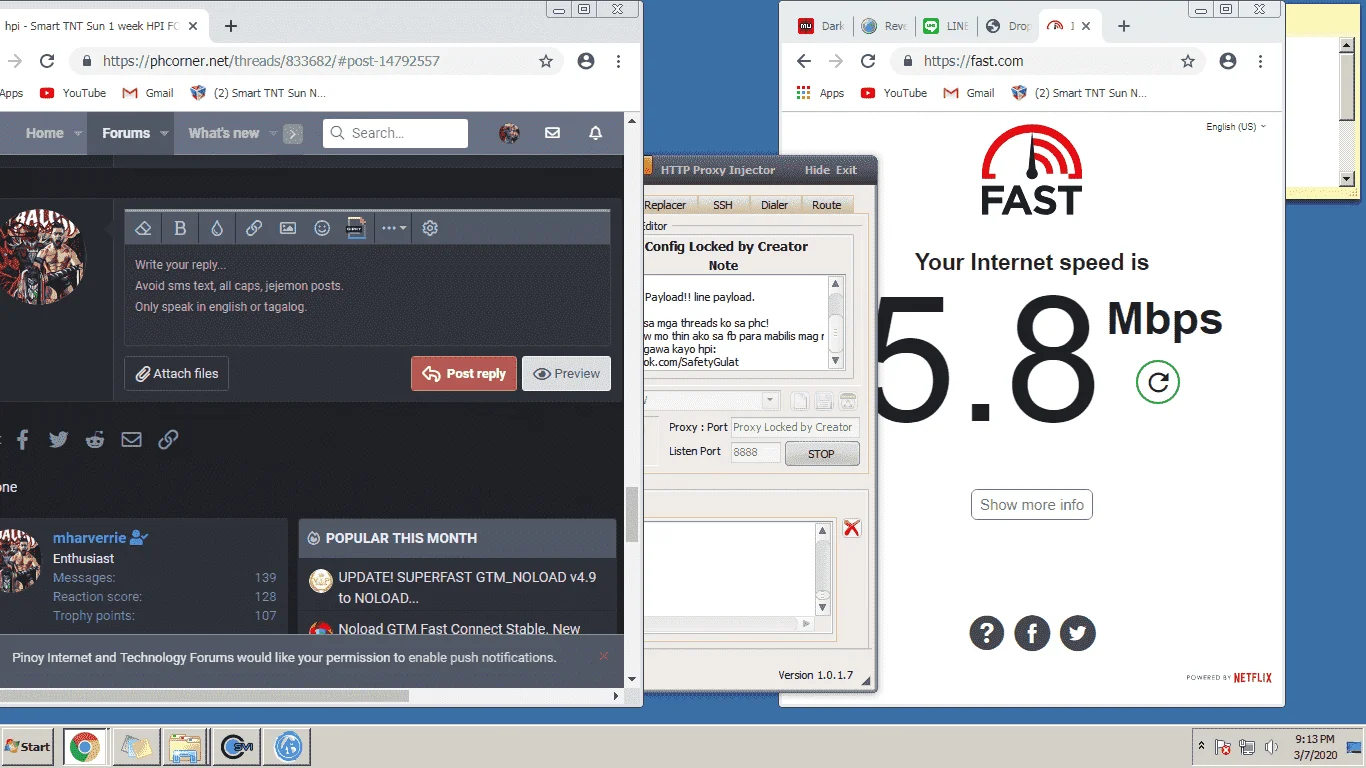Click the forum page vertical scrollbar thumb

coord(632,514)
